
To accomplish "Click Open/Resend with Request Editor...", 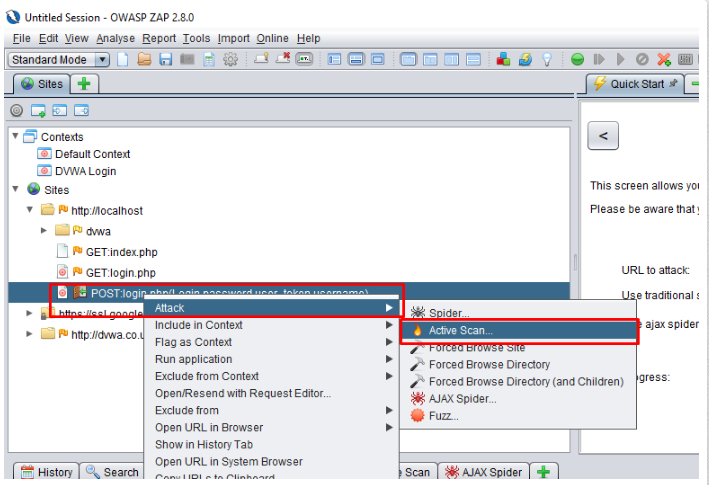I will [271, 393].
